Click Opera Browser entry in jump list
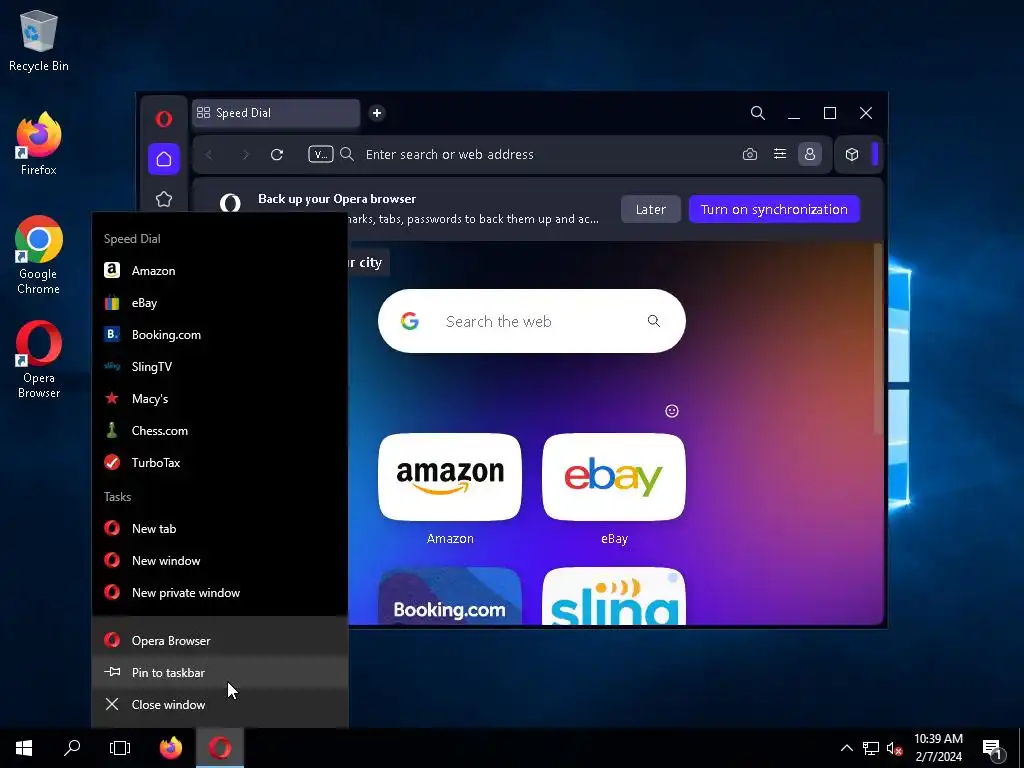 pyautogui.click(x=220, y=641)
